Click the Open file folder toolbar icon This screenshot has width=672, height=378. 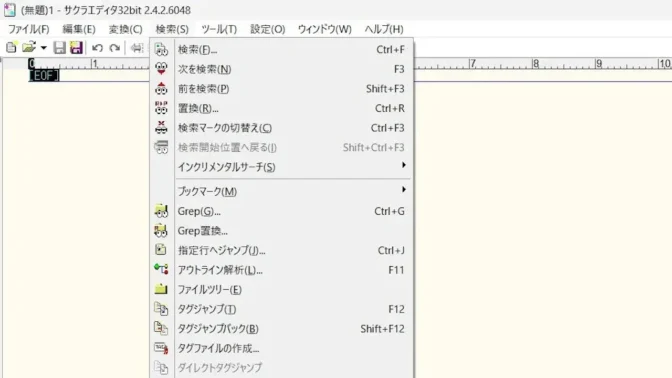(x=29, y=47)
